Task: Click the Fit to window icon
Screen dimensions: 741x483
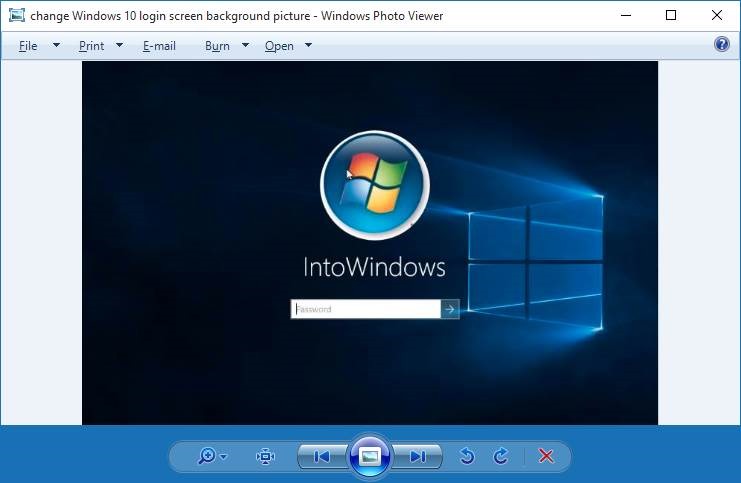Action: coord(266,456)
